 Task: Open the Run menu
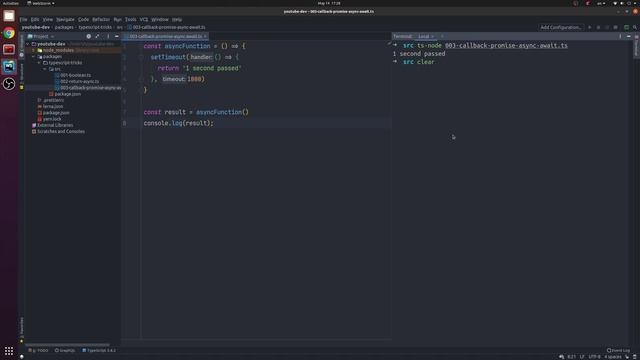[118, 19]
